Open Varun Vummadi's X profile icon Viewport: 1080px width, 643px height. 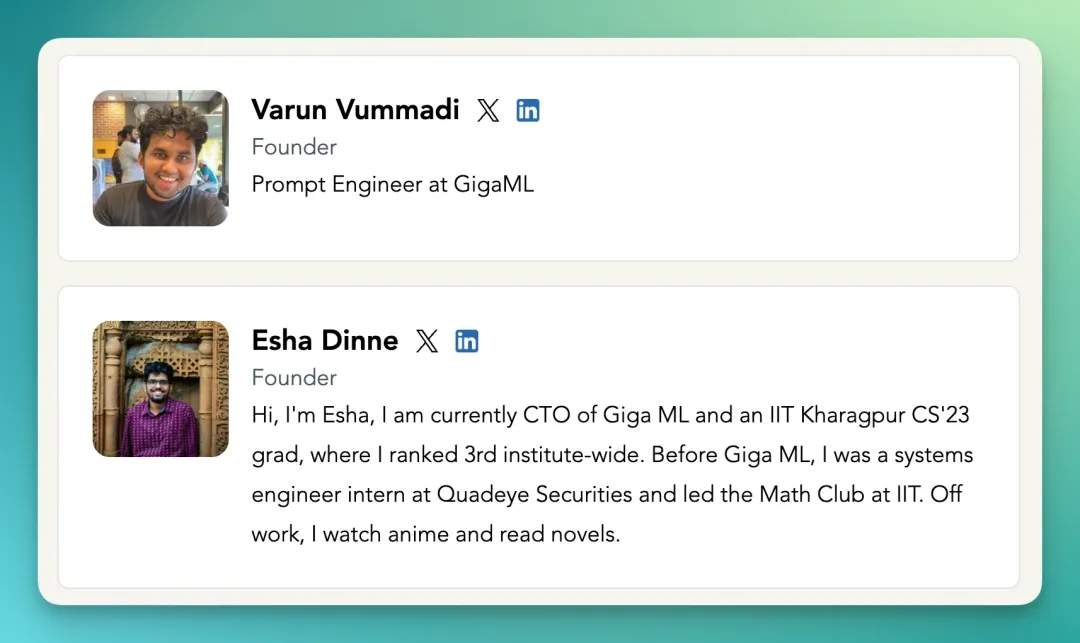click(488, 110)
